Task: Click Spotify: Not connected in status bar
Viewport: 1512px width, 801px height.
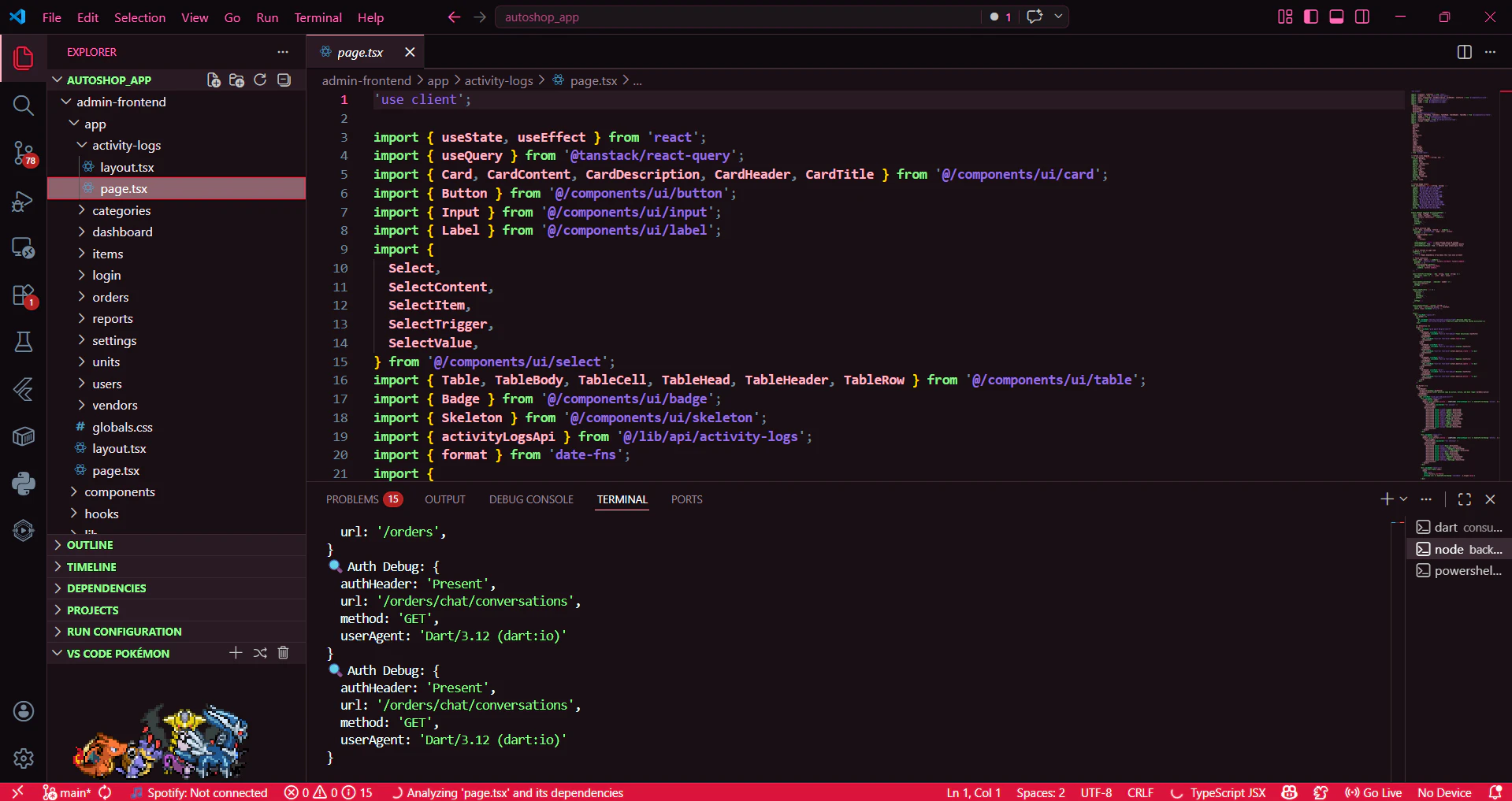Action: (200, 792)
